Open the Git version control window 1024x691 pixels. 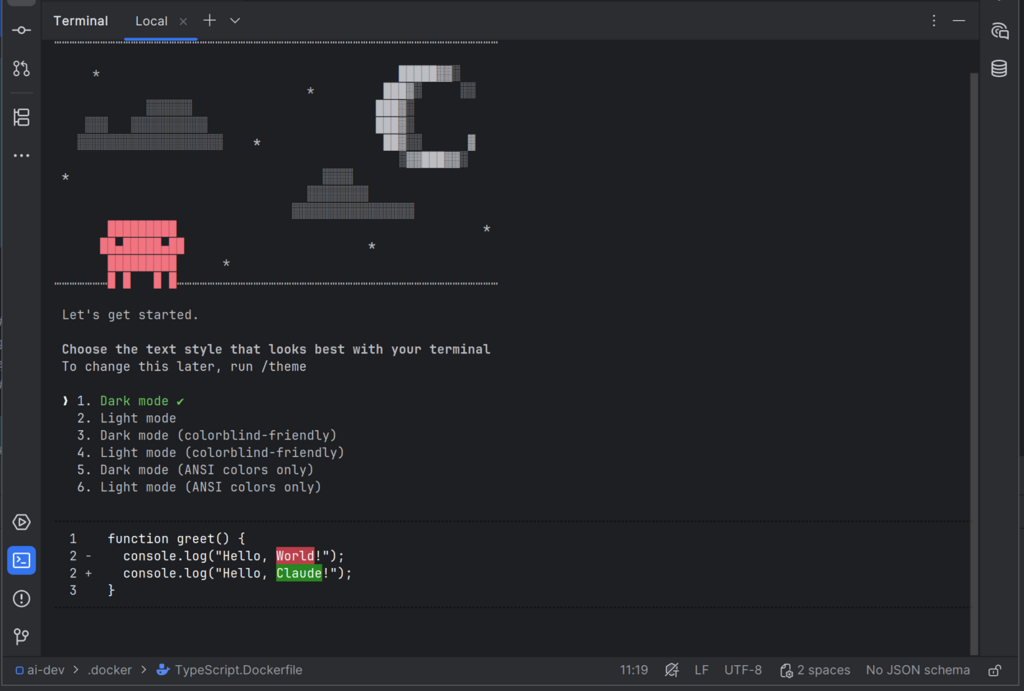point(21,636)
